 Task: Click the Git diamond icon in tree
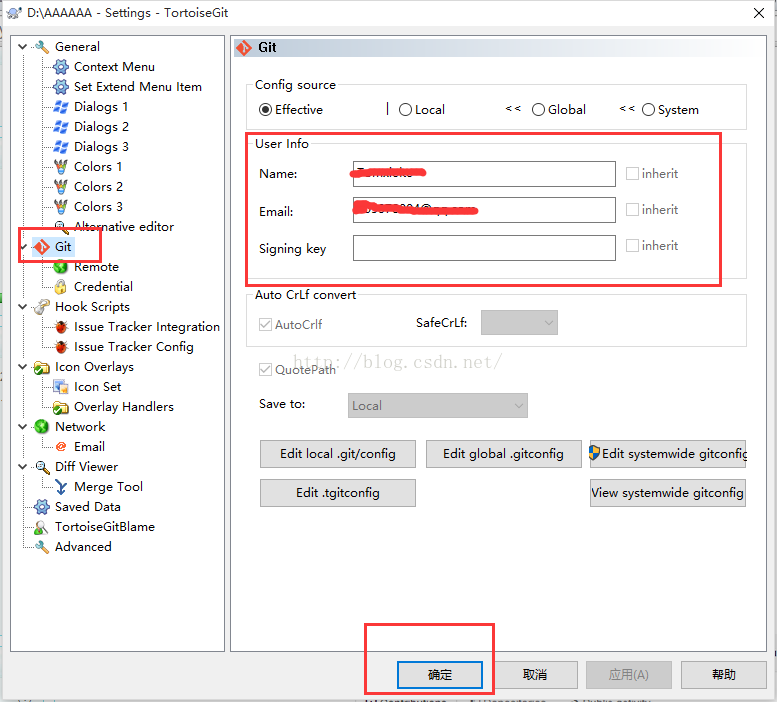pos(42,247)
